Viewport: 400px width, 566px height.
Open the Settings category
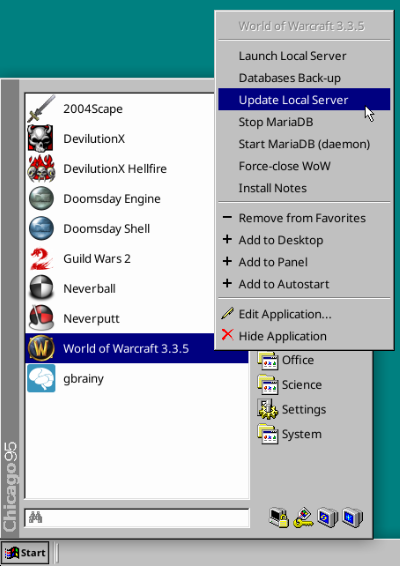tap(291, 410)
